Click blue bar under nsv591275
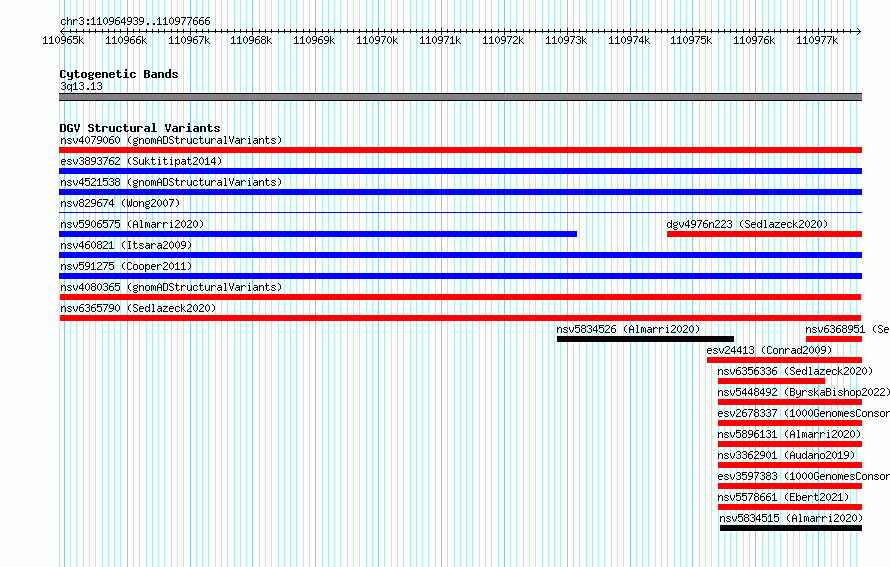 click(460, 276)
